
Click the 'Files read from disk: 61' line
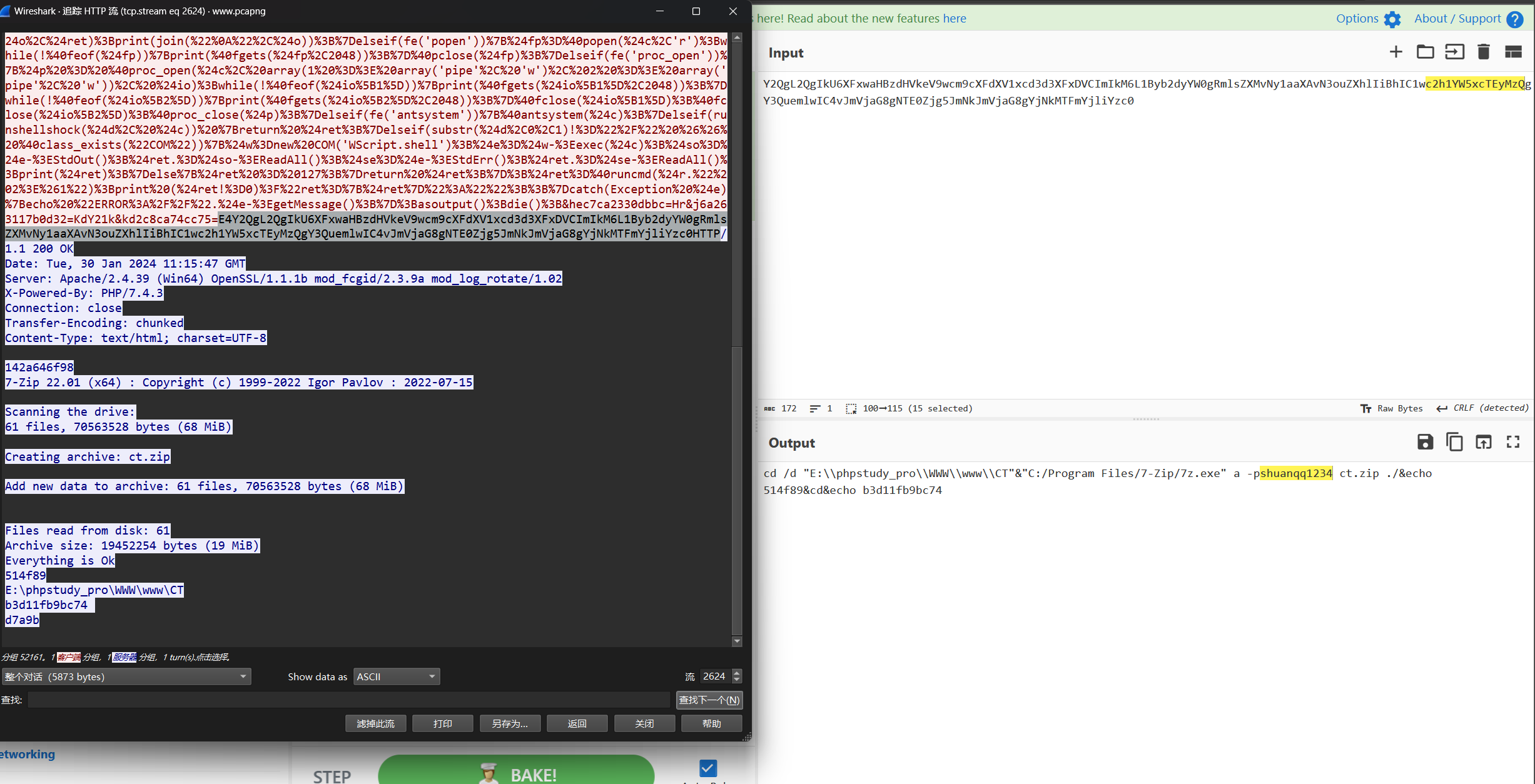88,530
